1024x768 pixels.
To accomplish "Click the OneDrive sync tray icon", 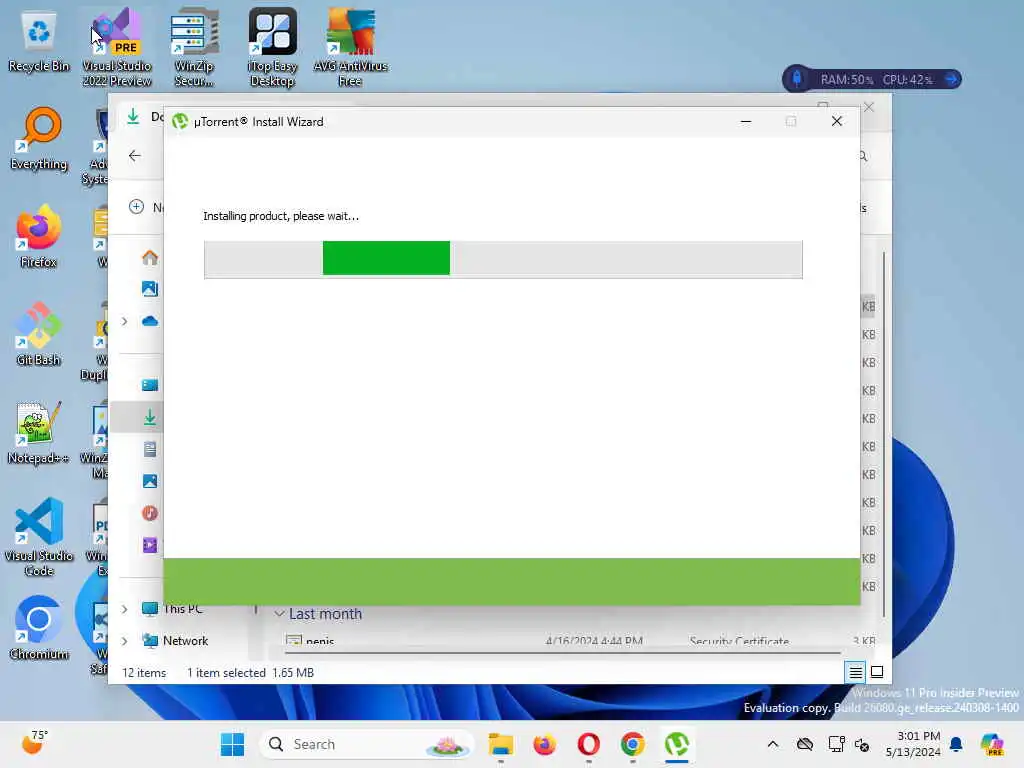I will click(x=805, y=744).
